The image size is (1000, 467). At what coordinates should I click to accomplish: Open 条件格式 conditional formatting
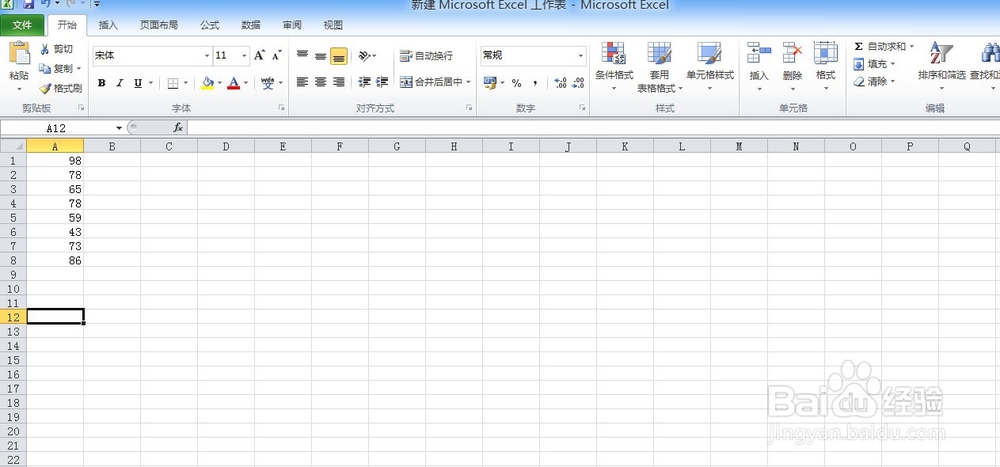click(614, 66)
